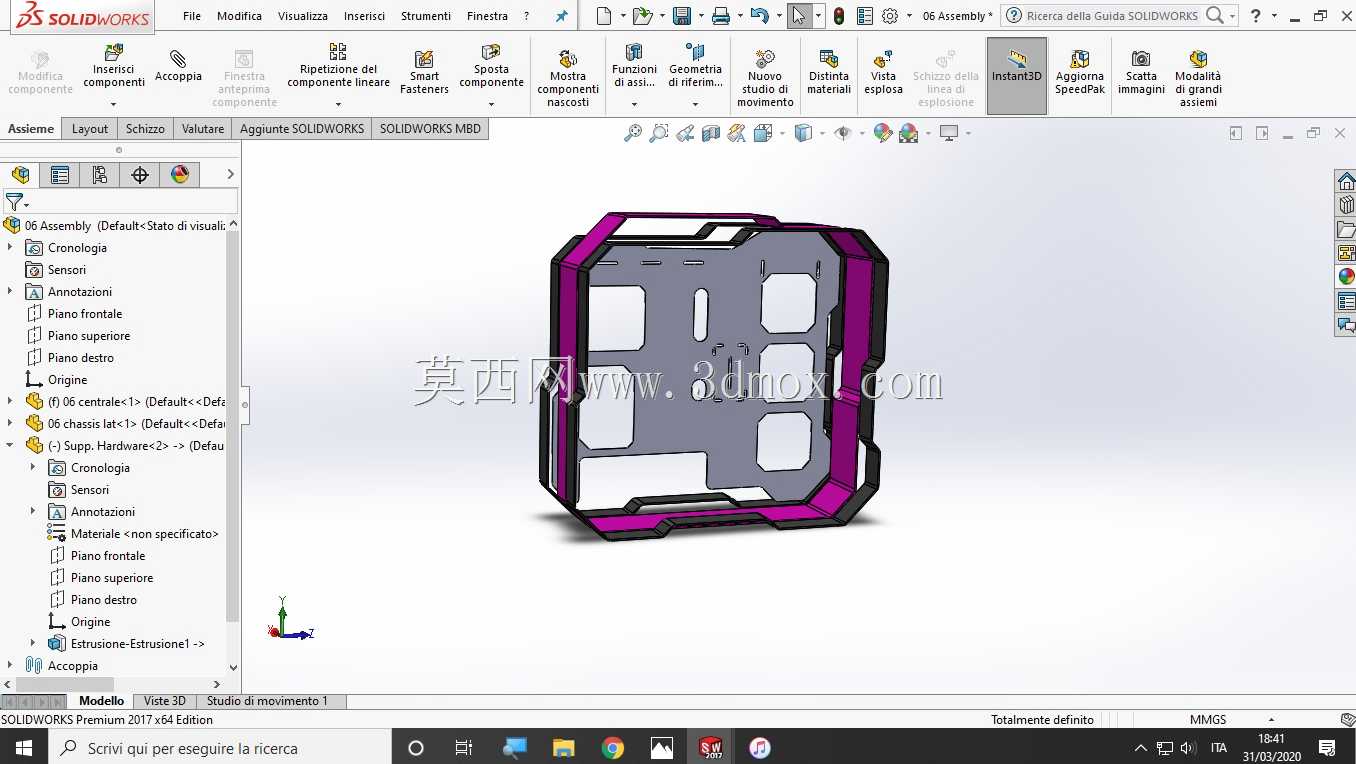
Task: Expand the Accoppia mates folder arrow
Action: 10,666
